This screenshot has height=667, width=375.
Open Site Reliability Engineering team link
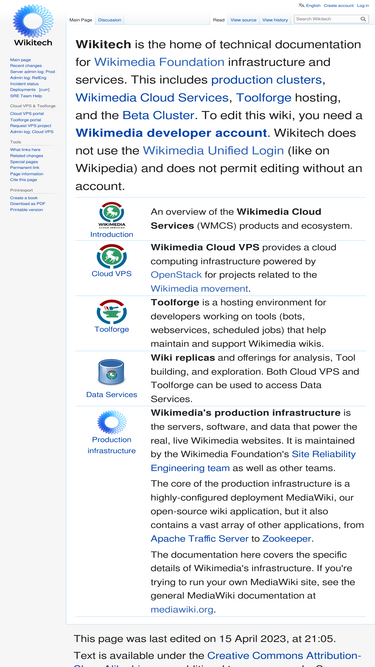coord(253,461)
